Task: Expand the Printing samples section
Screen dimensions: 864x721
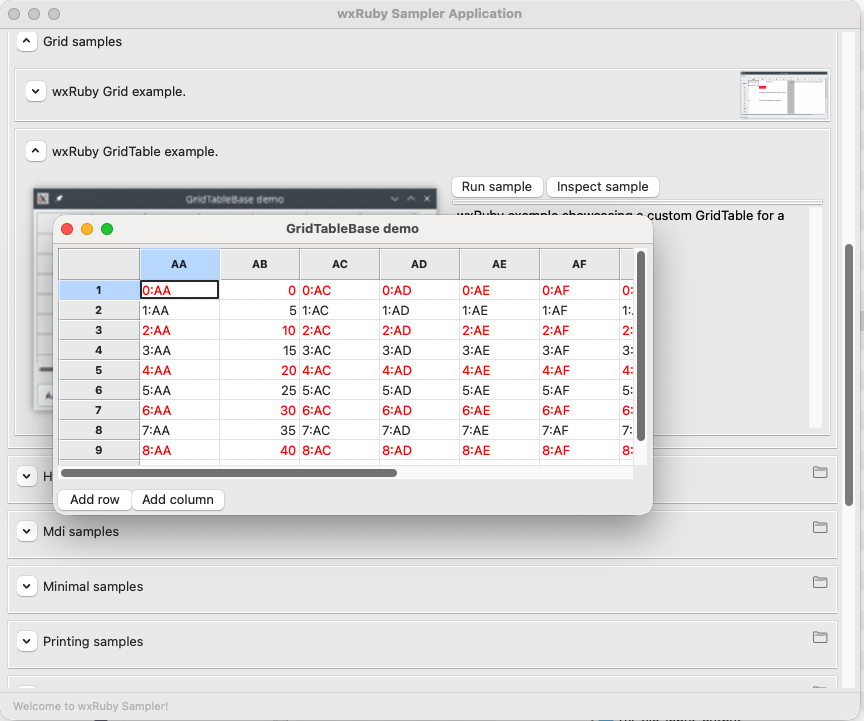Action: [27, 642]
